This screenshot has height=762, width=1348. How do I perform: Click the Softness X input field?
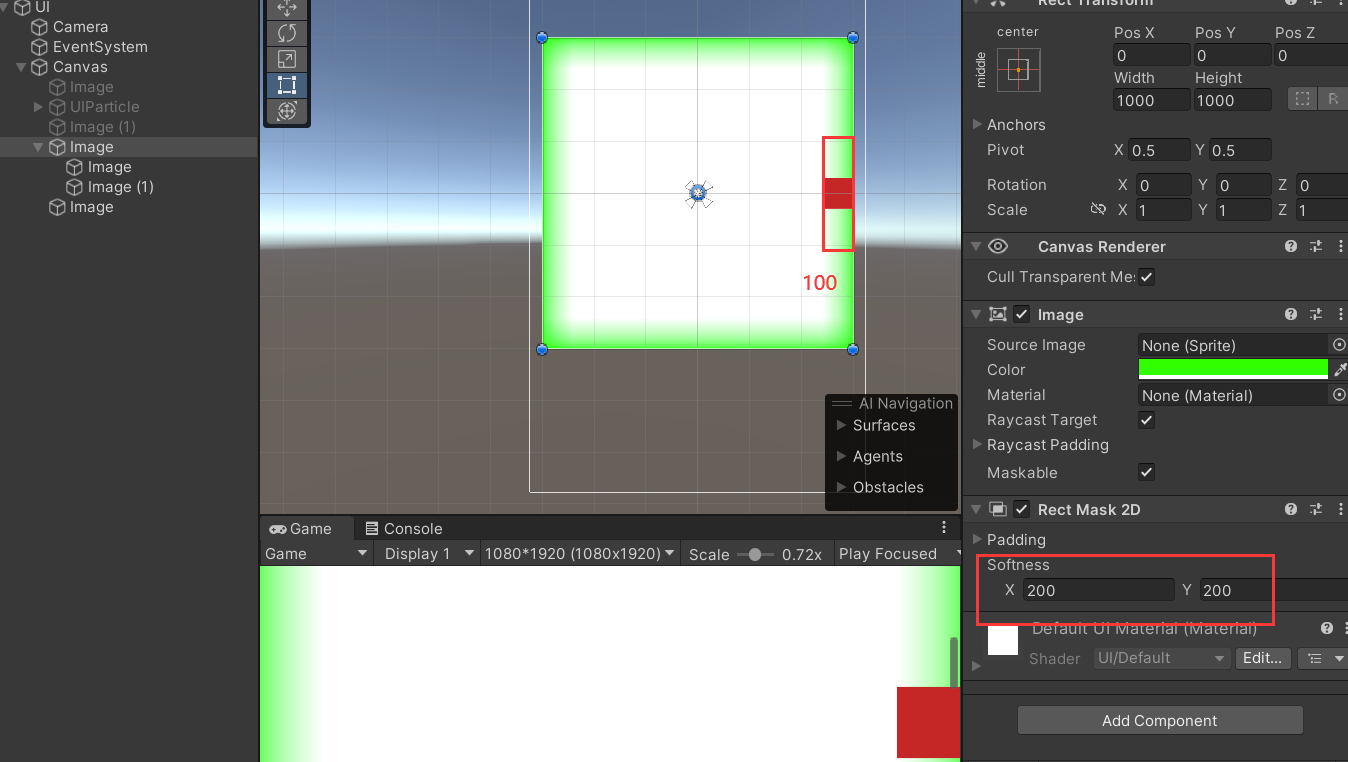[x=1098, y=590]
